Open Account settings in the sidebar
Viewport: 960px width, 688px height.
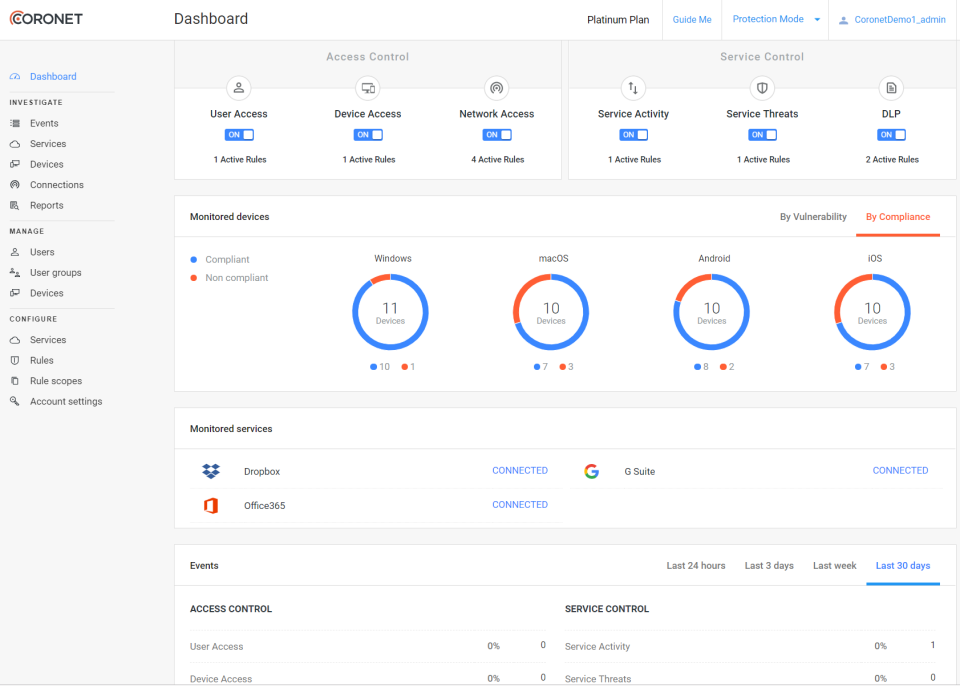(66, 401)
